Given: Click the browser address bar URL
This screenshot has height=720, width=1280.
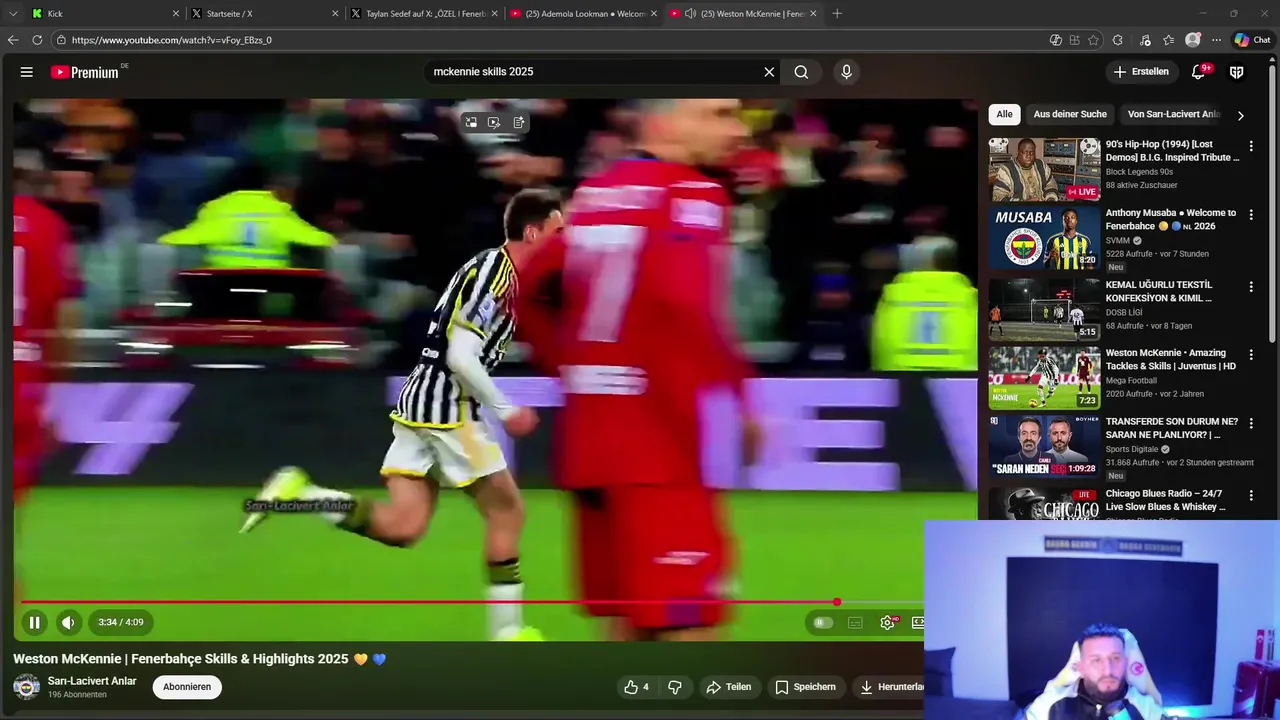Looking at the screenshot, I should (172, 40).
